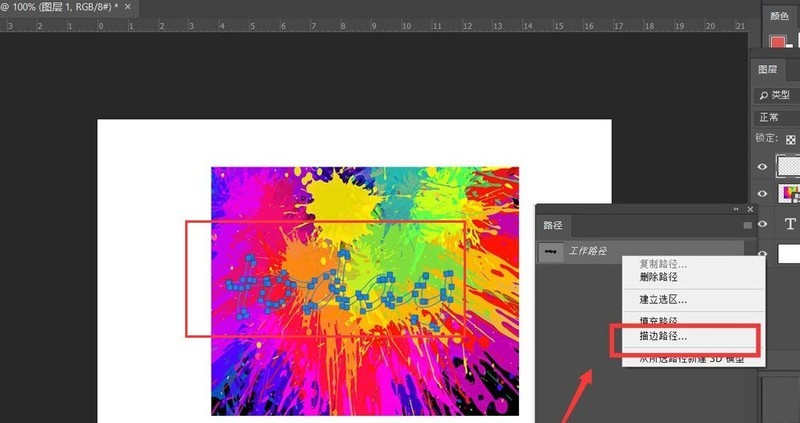Toggle visibility of the text (T) layer

click(762, 224)
